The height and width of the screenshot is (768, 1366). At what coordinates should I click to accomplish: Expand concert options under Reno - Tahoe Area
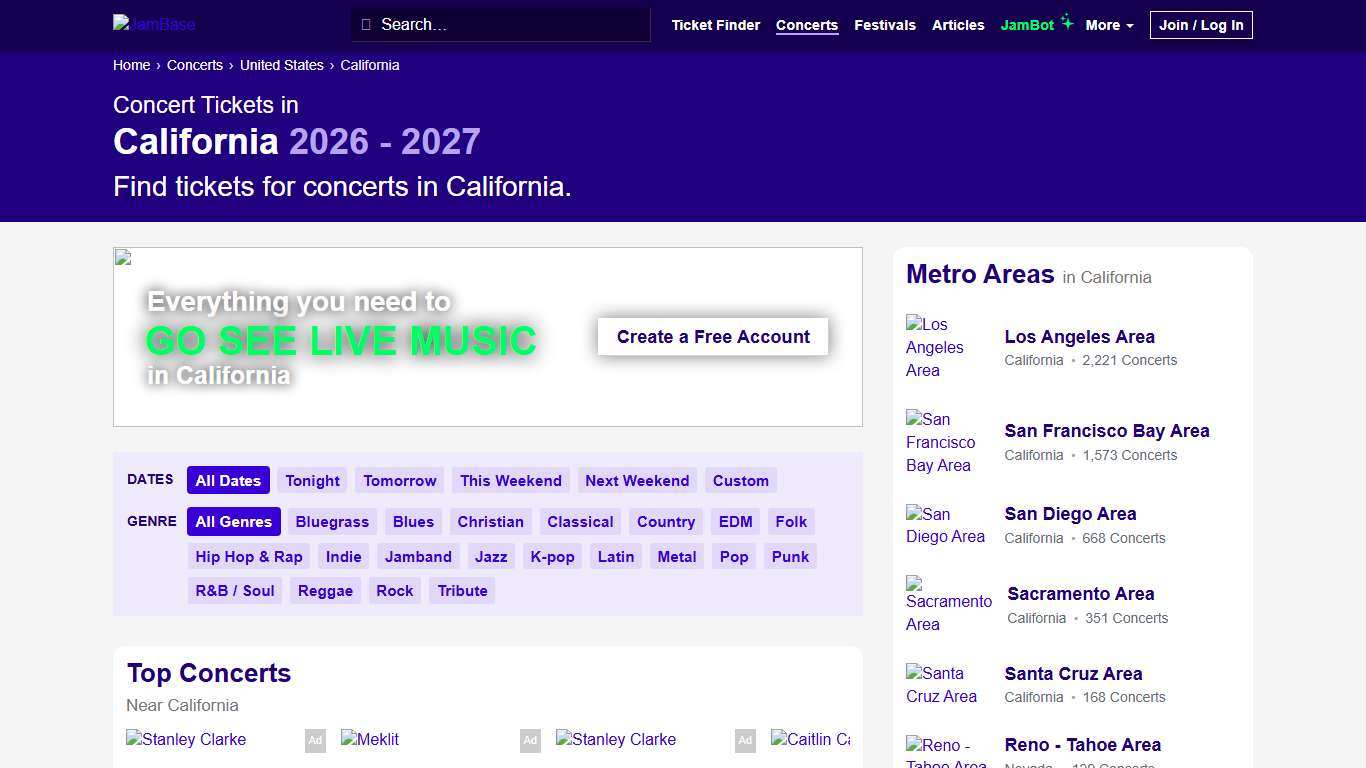click(x=1082, y=745)
